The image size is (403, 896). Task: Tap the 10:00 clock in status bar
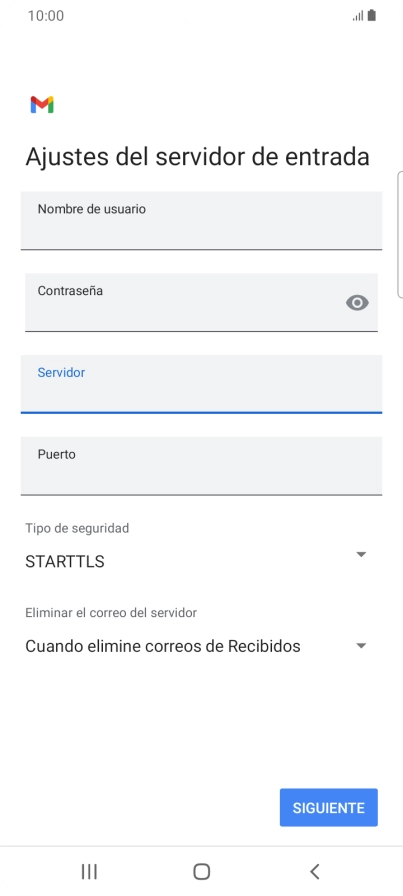pyautogui.click(x=46, y=16)
